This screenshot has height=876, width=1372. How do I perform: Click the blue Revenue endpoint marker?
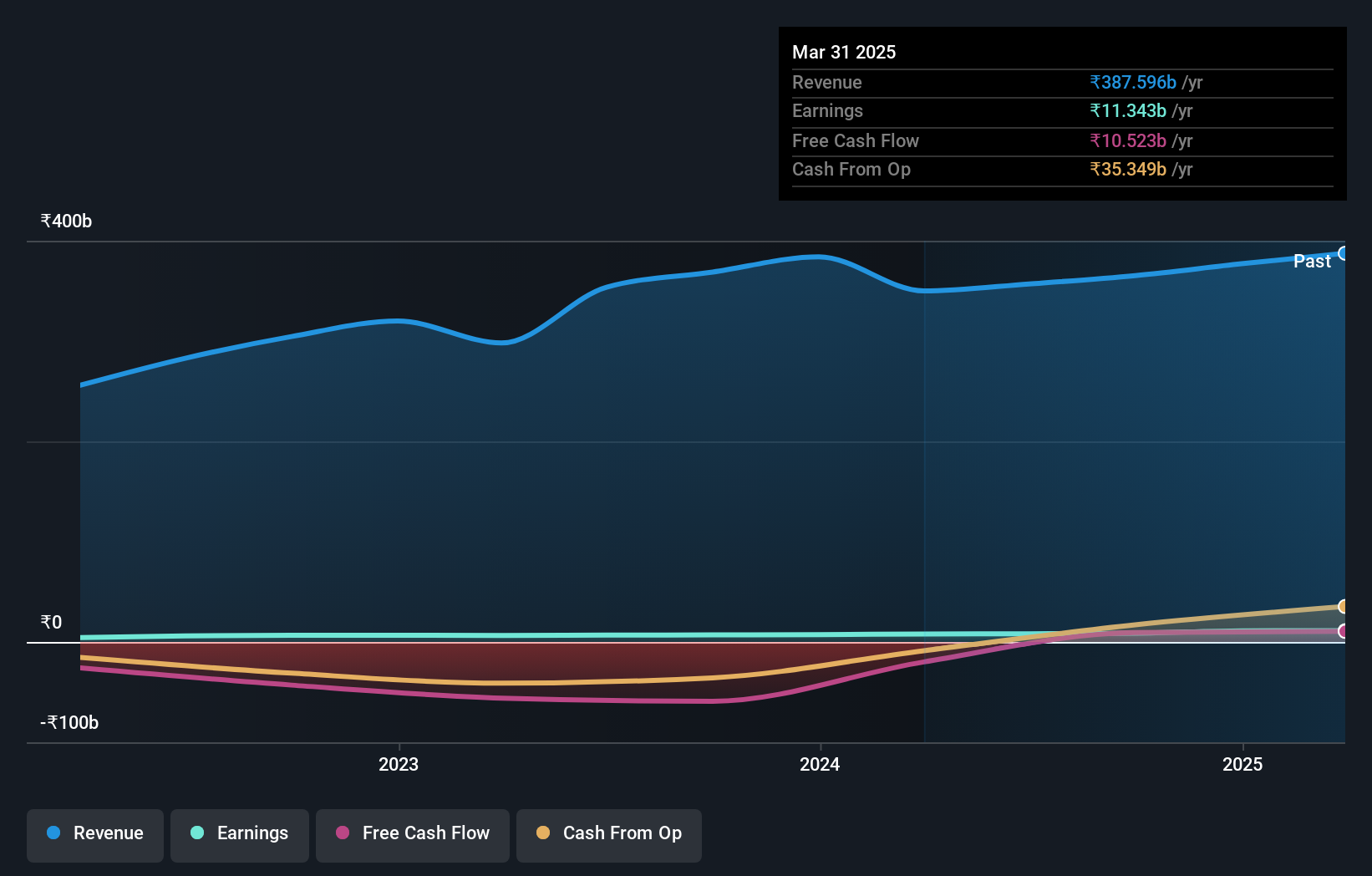(1344, 253)
